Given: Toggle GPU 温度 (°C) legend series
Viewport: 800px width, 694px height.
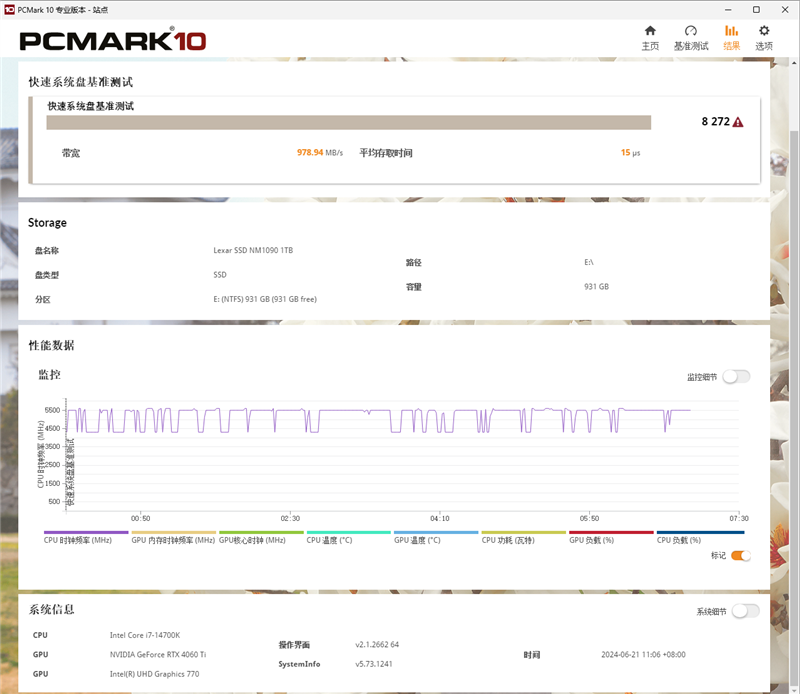Looking at the screenshot, I should [x=436, y=538].
